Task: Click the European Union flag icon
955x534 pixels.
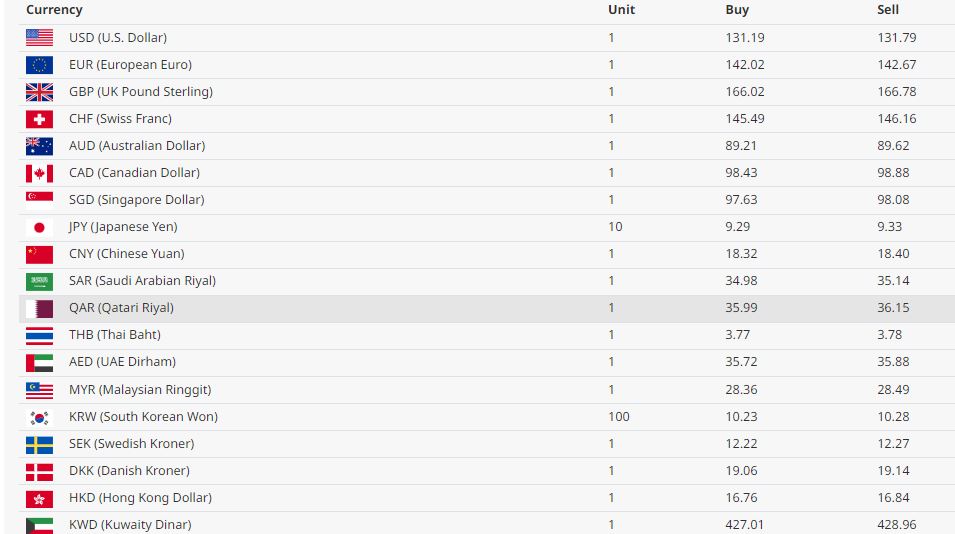Action: coord(39,65)
